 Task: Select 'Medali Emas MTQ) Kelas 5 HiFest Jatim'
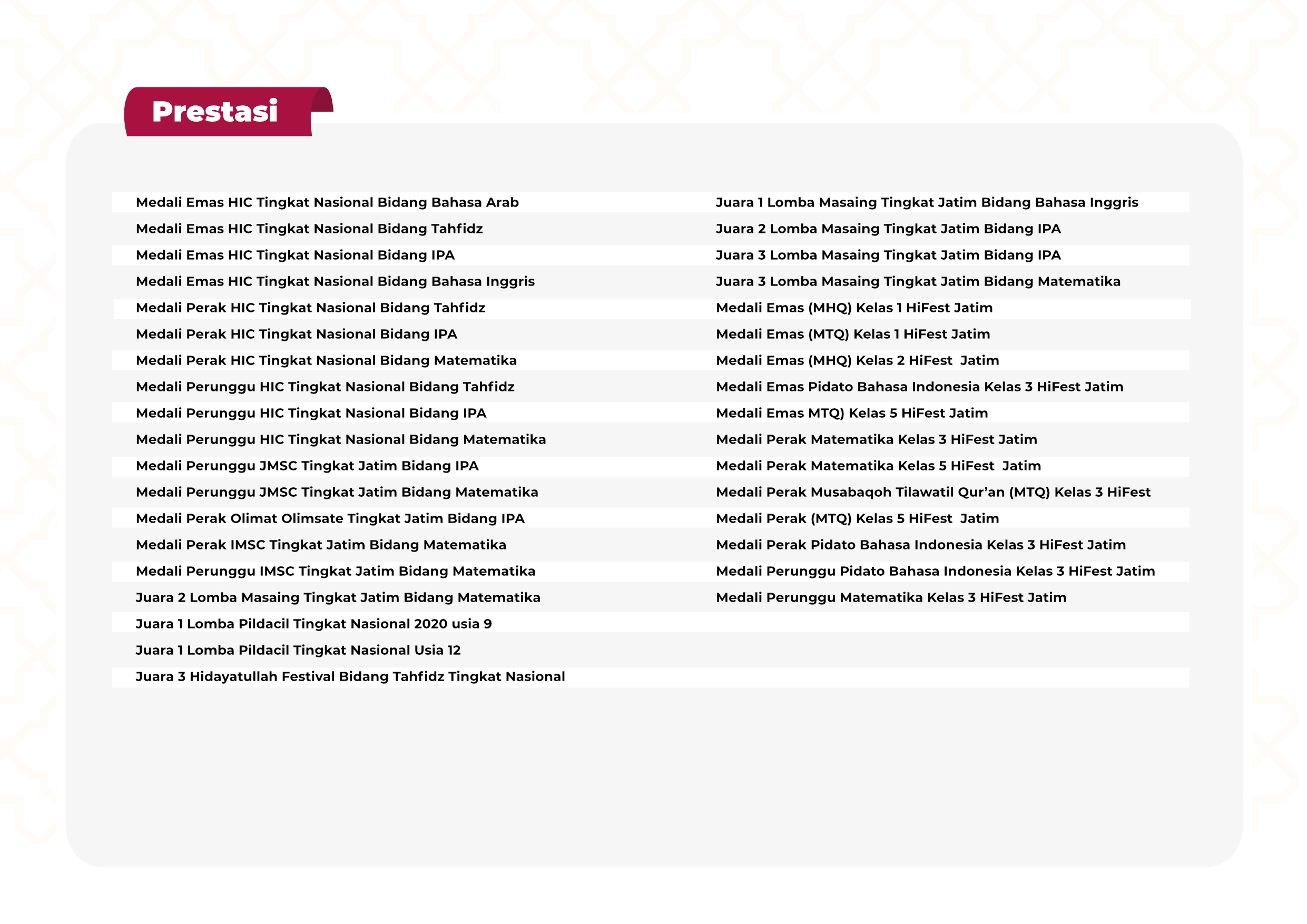coord(852,414)
